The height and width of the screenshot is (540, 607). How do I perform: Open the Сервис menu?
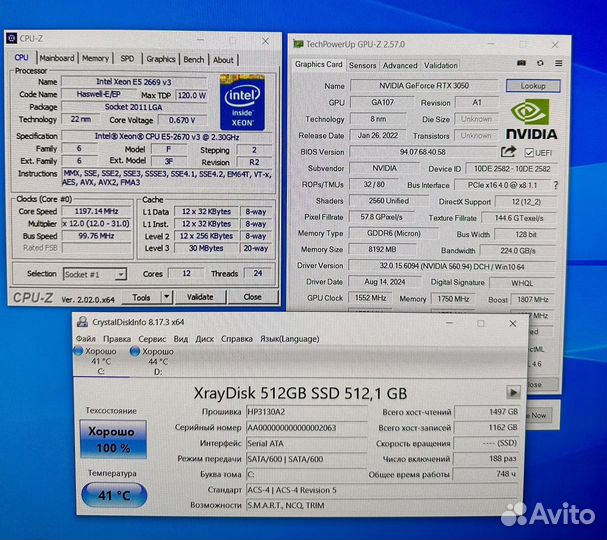pos(152,339)
